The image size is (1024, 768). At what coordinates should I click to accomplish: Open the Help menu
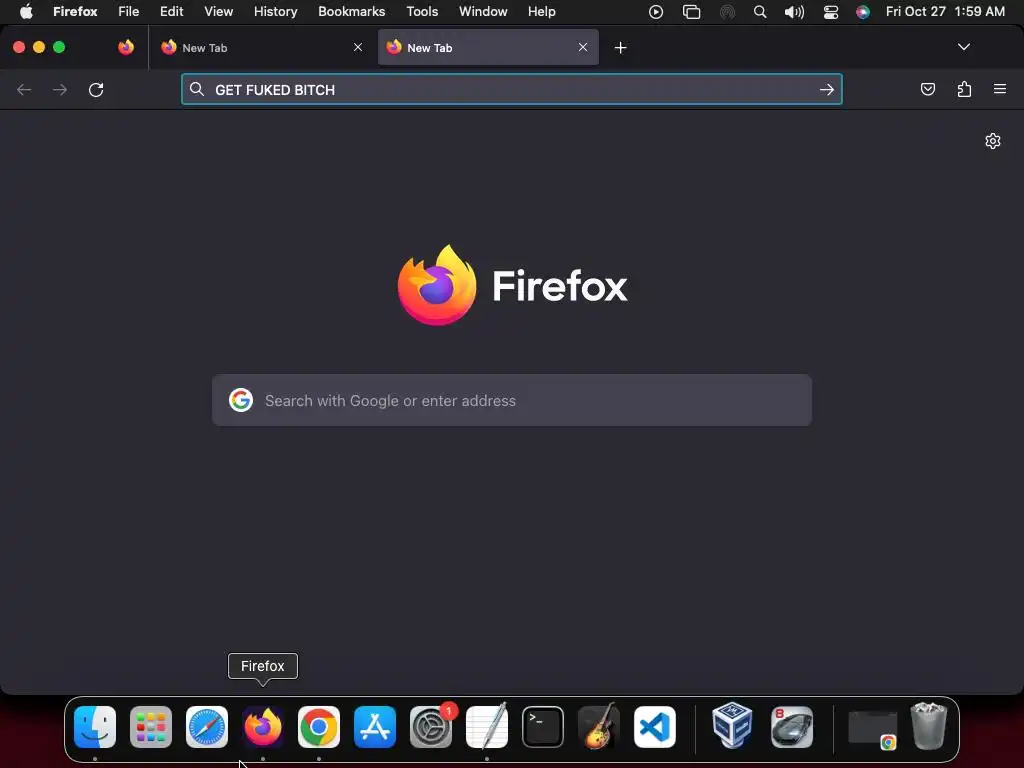pos(541,12)
